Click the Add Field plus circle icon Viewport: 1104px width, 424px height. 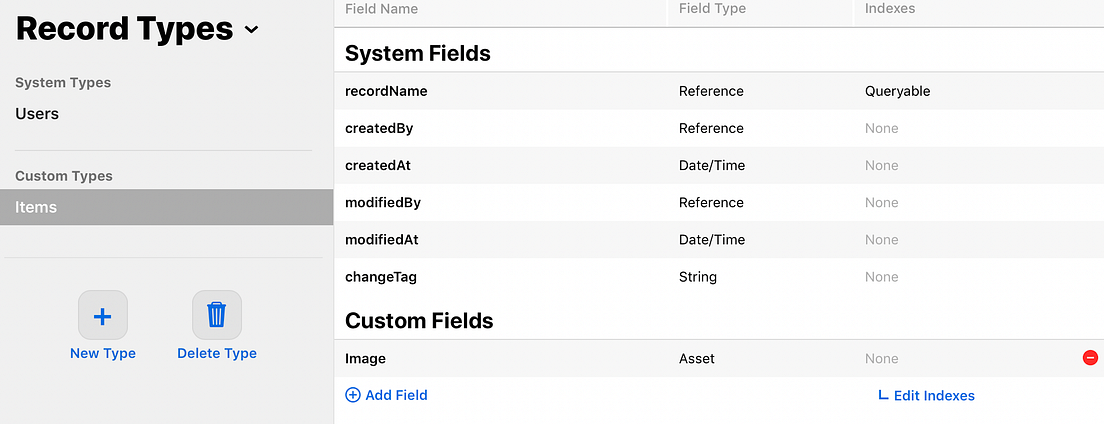(353, 395)
